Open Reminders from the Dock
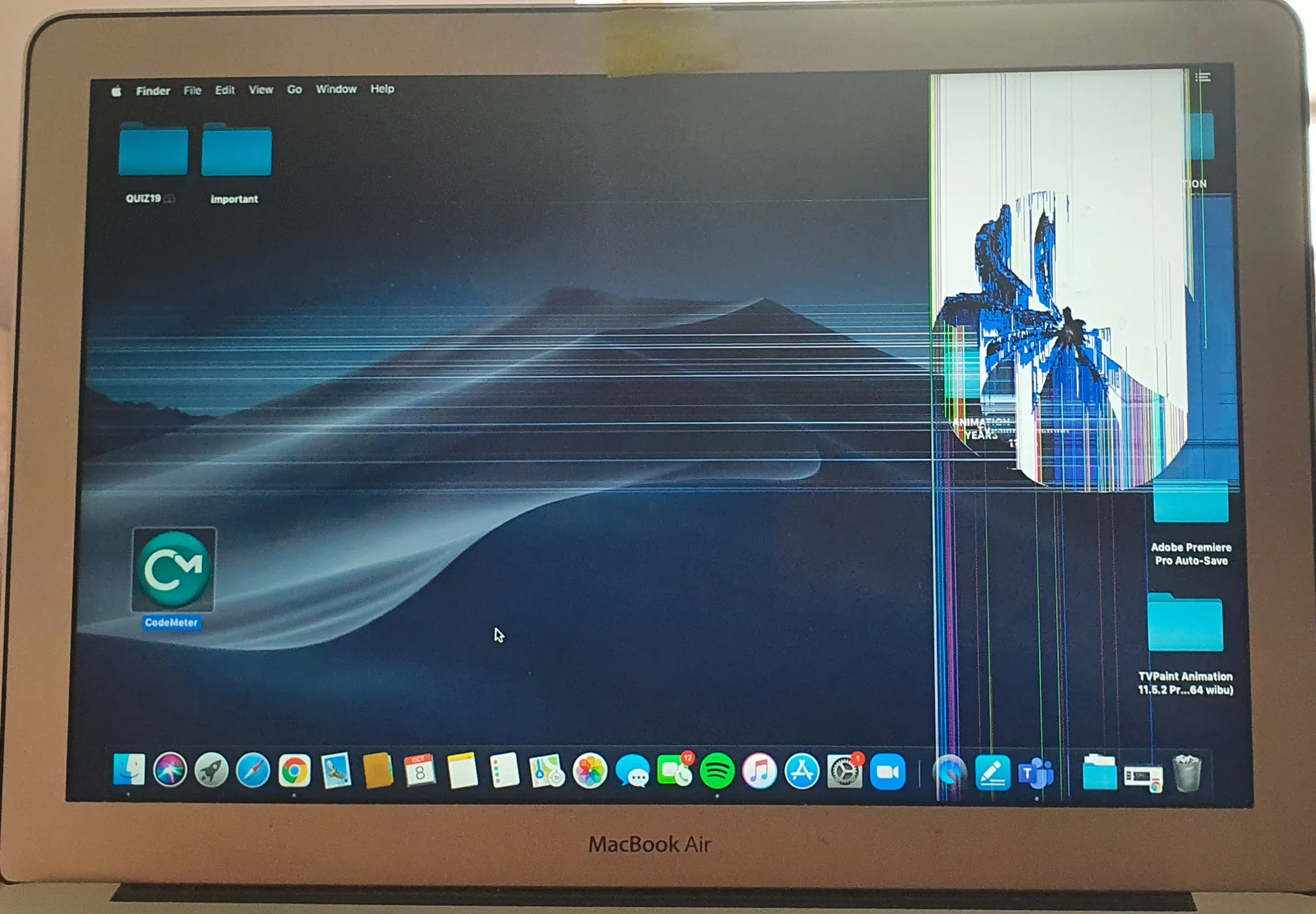 pos(504,770)
